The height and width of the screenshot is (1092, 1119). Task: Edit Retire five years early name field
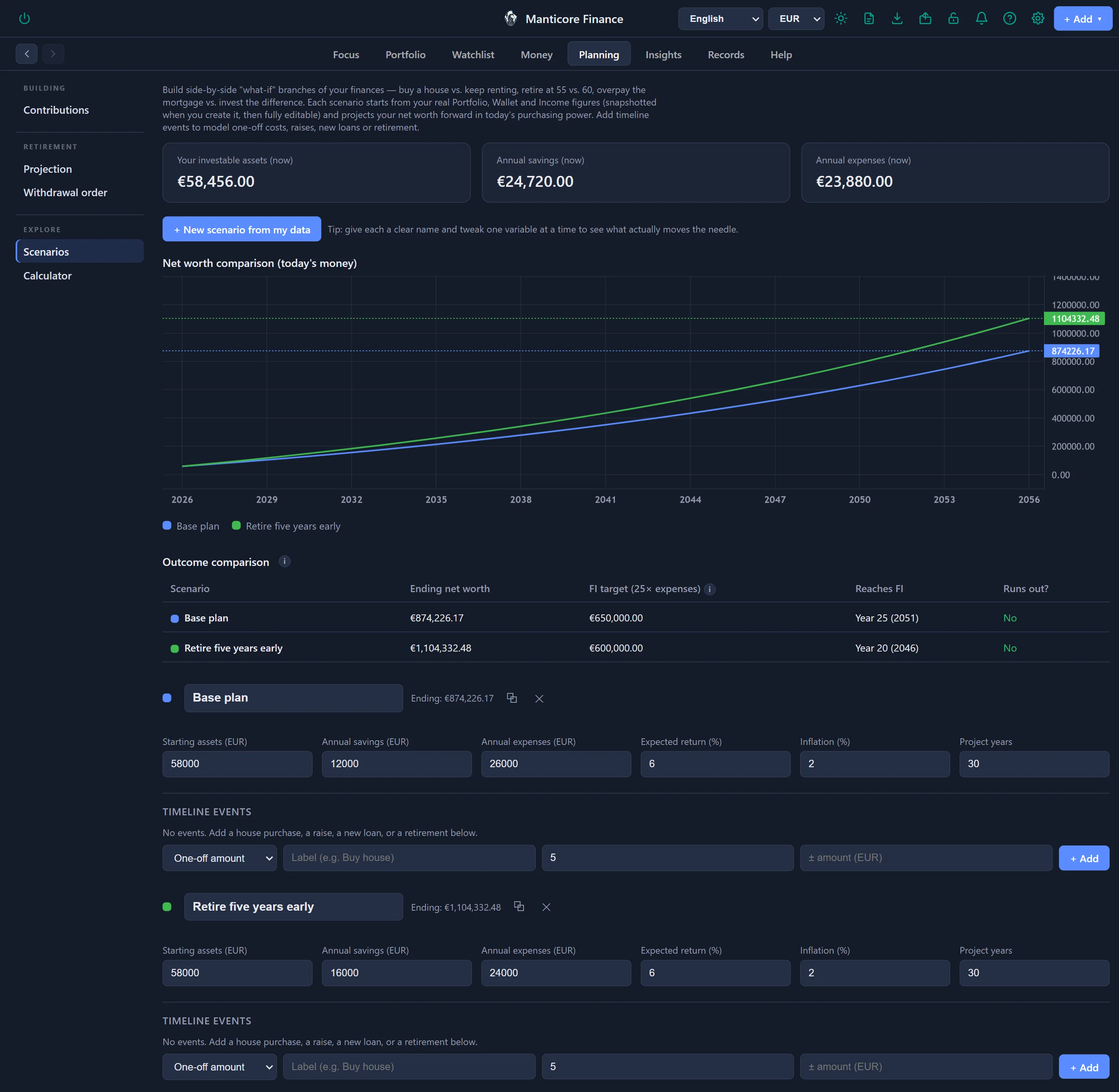[x=293, y=907]
